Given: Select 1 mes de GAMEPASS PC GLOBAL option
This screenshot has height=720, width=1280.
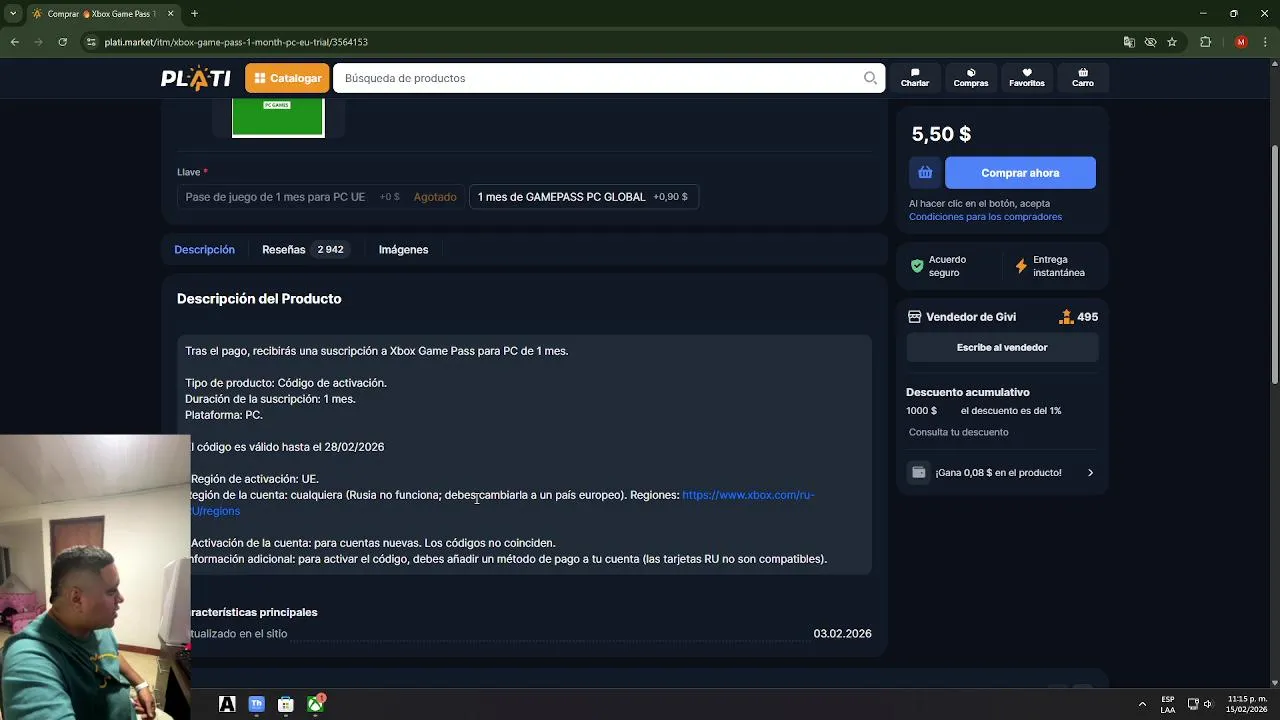Looking at the screenshot, I should [x=583, y=197].
